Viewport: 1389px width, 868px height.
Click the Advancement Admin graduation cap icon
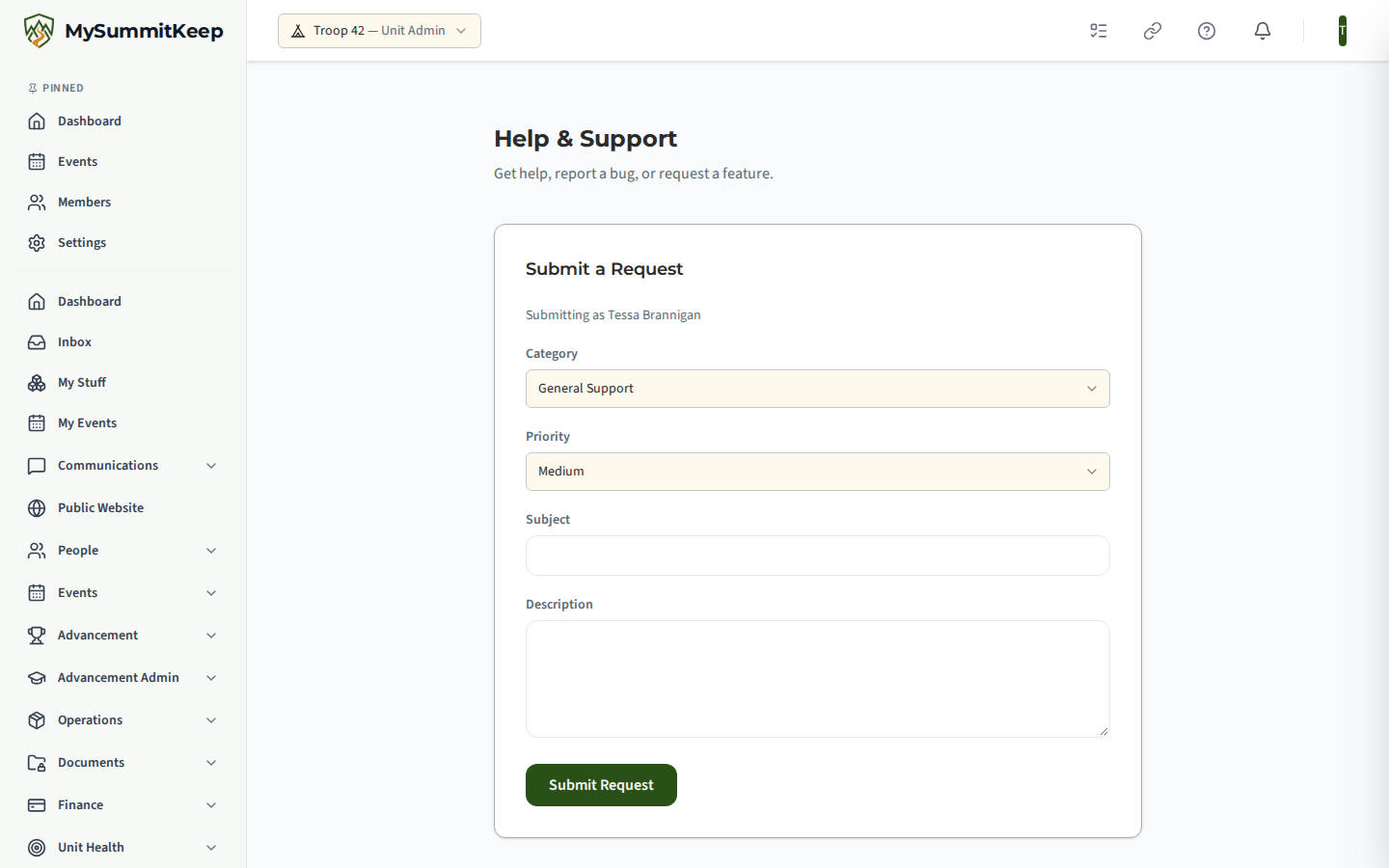[37, 678]
